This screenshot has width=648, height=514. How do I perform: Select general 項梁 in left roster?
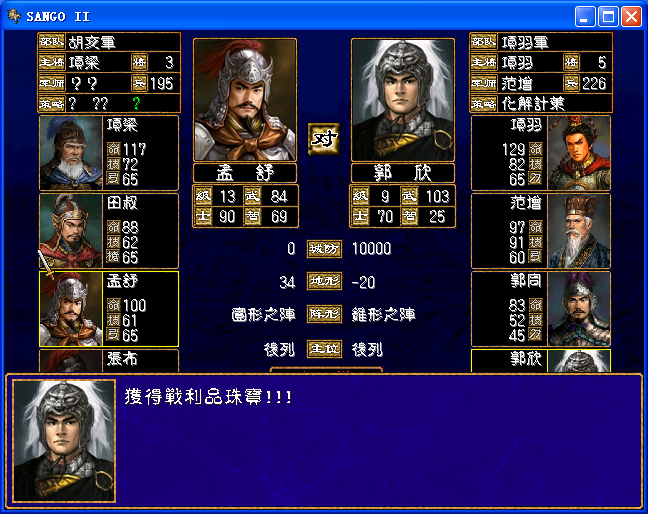point(109,153)
